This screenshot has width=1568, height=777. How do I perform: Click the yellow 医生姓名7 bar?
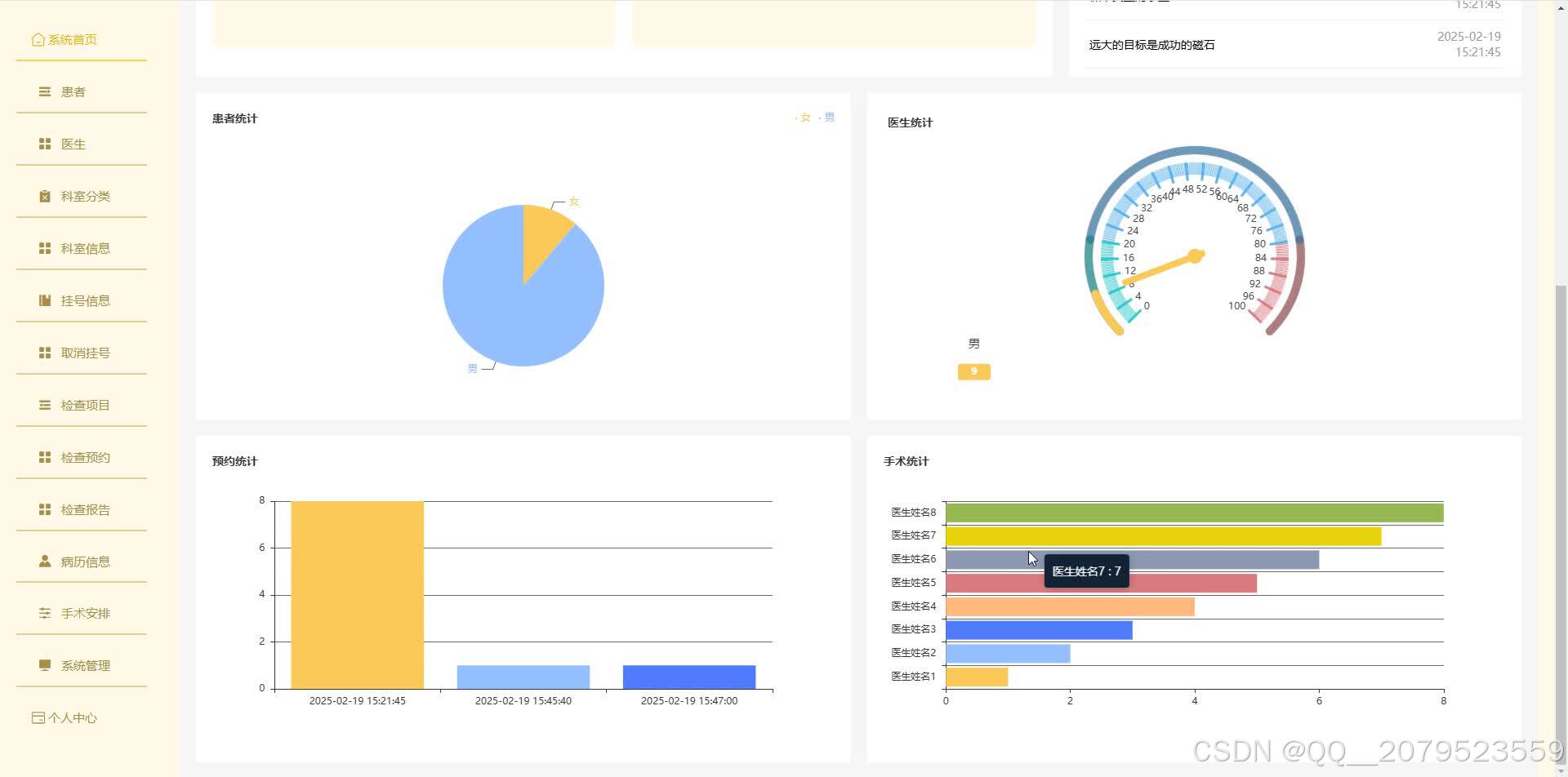coord(1163,536)
